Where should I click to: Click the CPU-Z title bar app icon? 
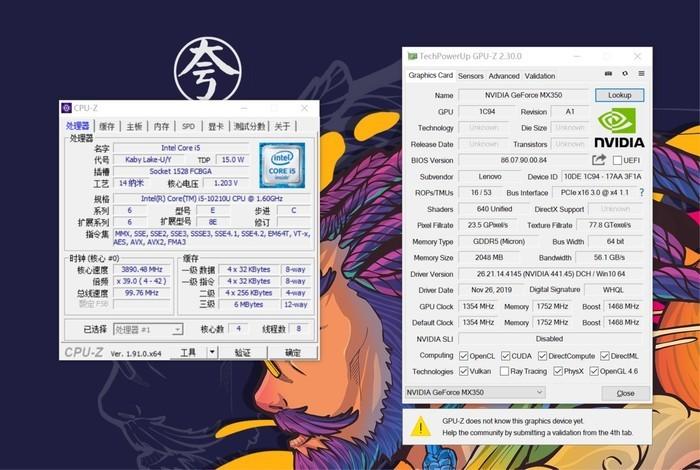[67, 108]
